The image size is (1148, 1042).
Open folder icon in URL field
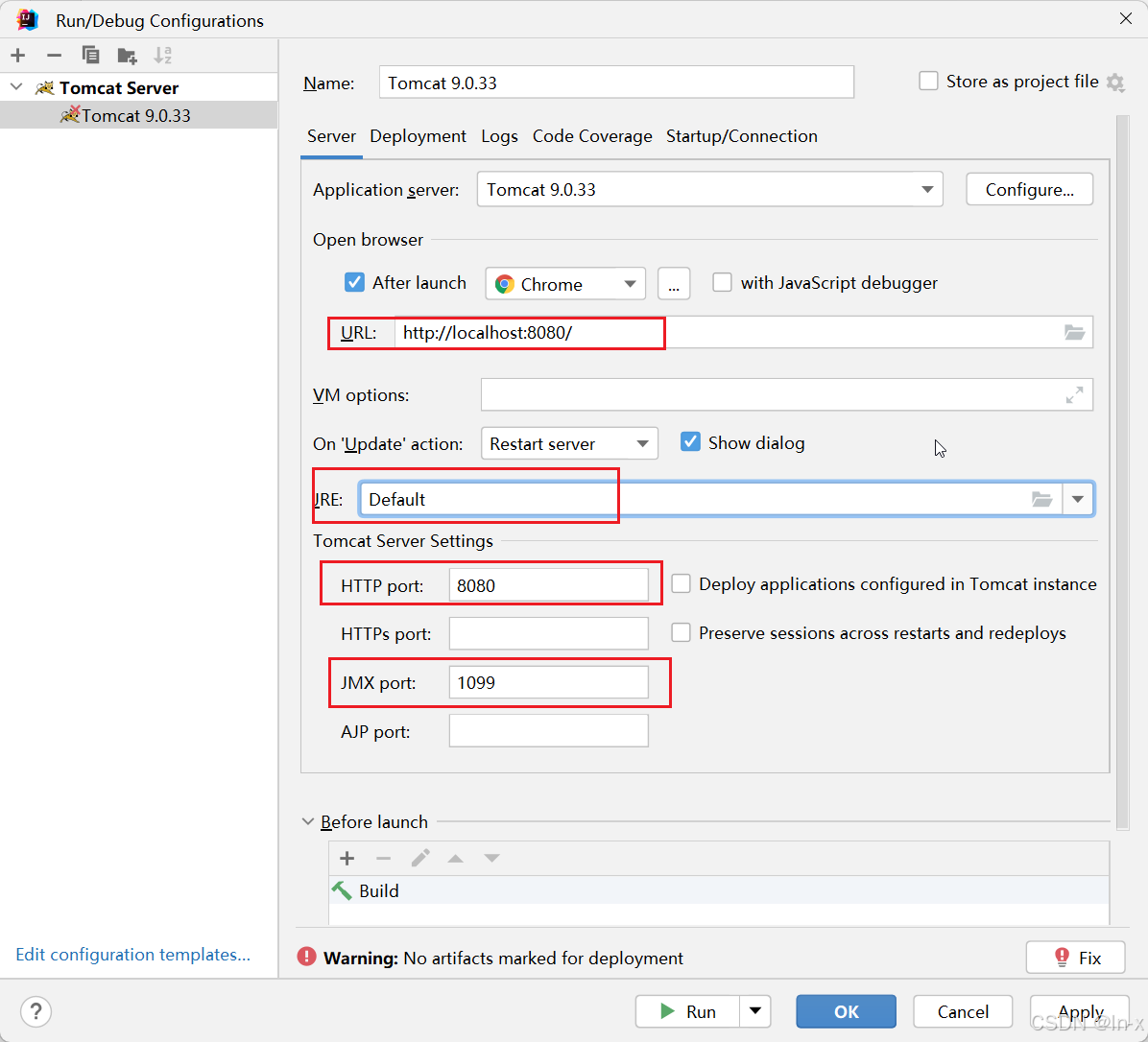(x=1074, y=333)
